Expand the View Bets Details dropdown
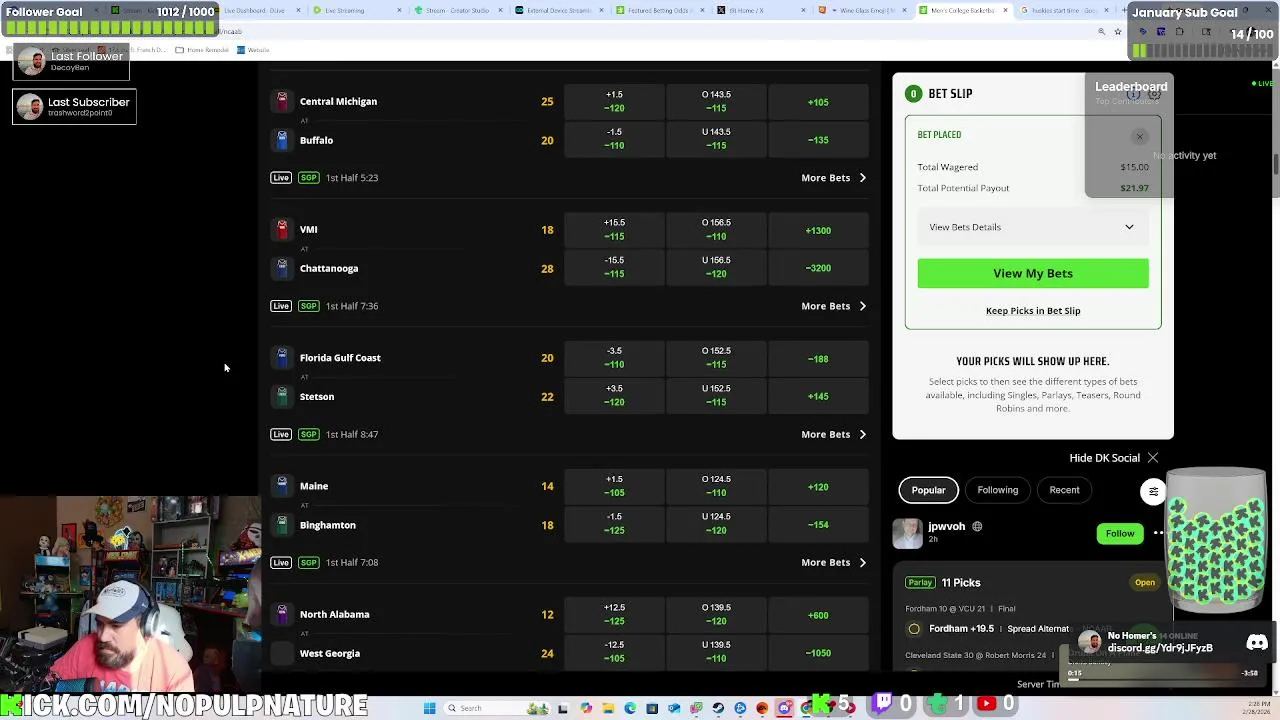 [1033, 227]
